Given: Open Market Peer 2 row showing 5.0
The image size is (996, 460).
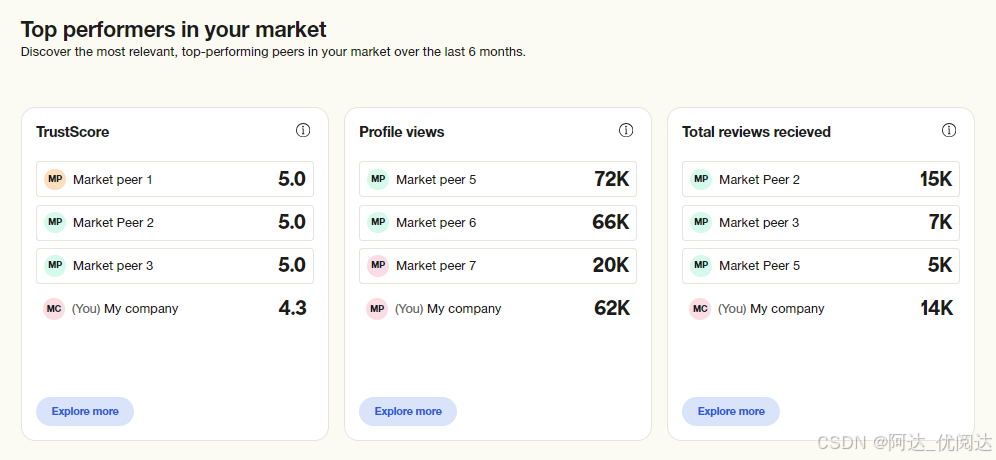Looking at the screenshot, I should pos(175,223).
